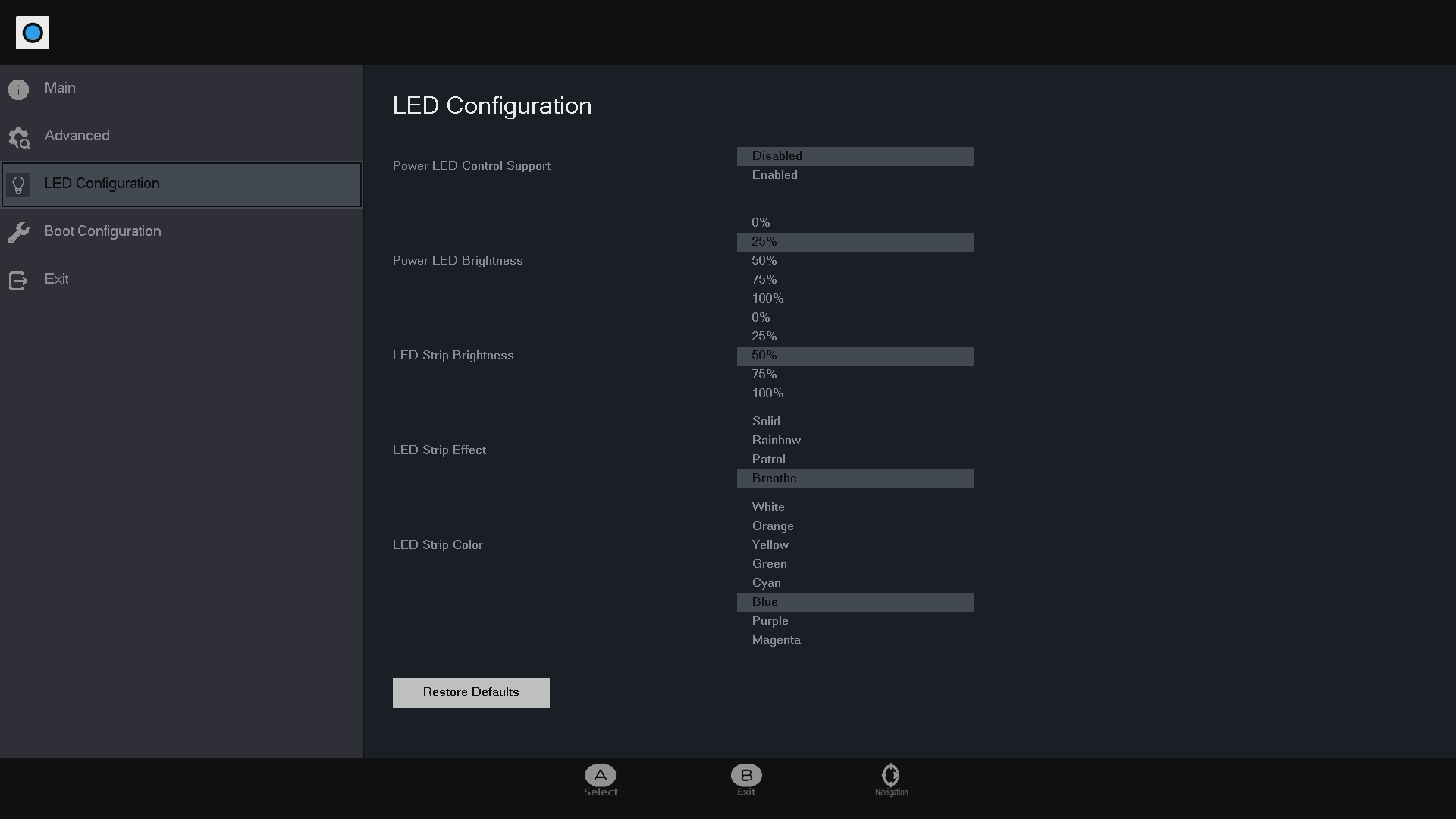
Task: Restore Defaults for LED settings
Action: (471, 692)
